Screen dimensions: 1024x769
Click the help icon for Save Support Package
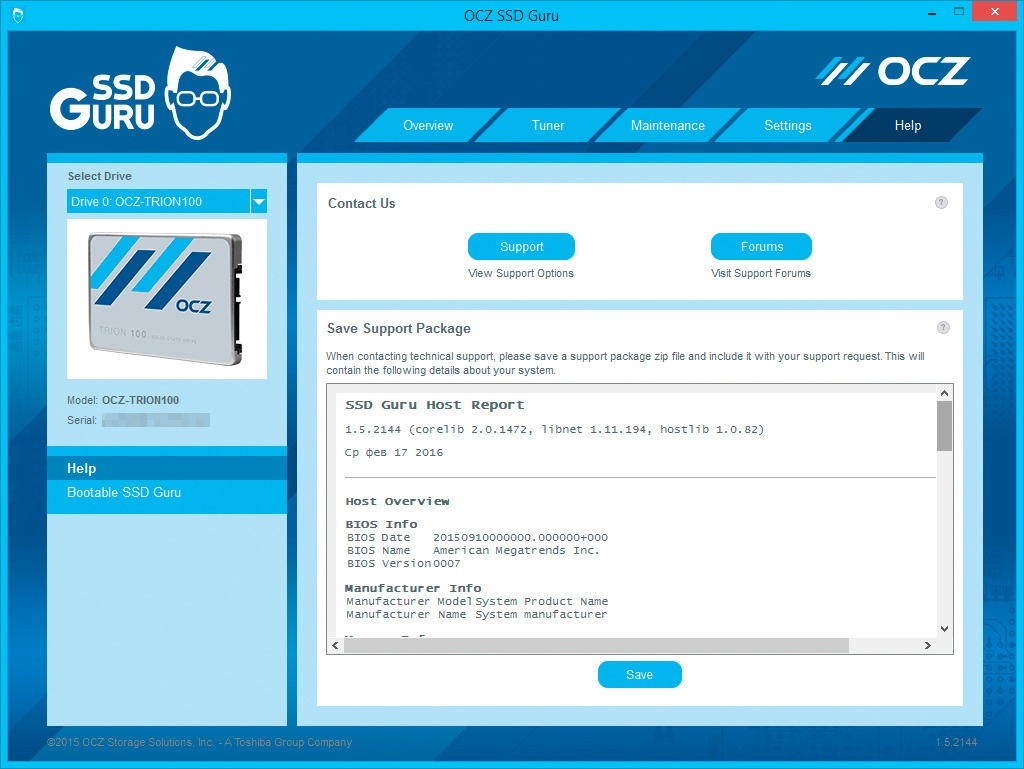pyautogui.click(x=941, y=327)
